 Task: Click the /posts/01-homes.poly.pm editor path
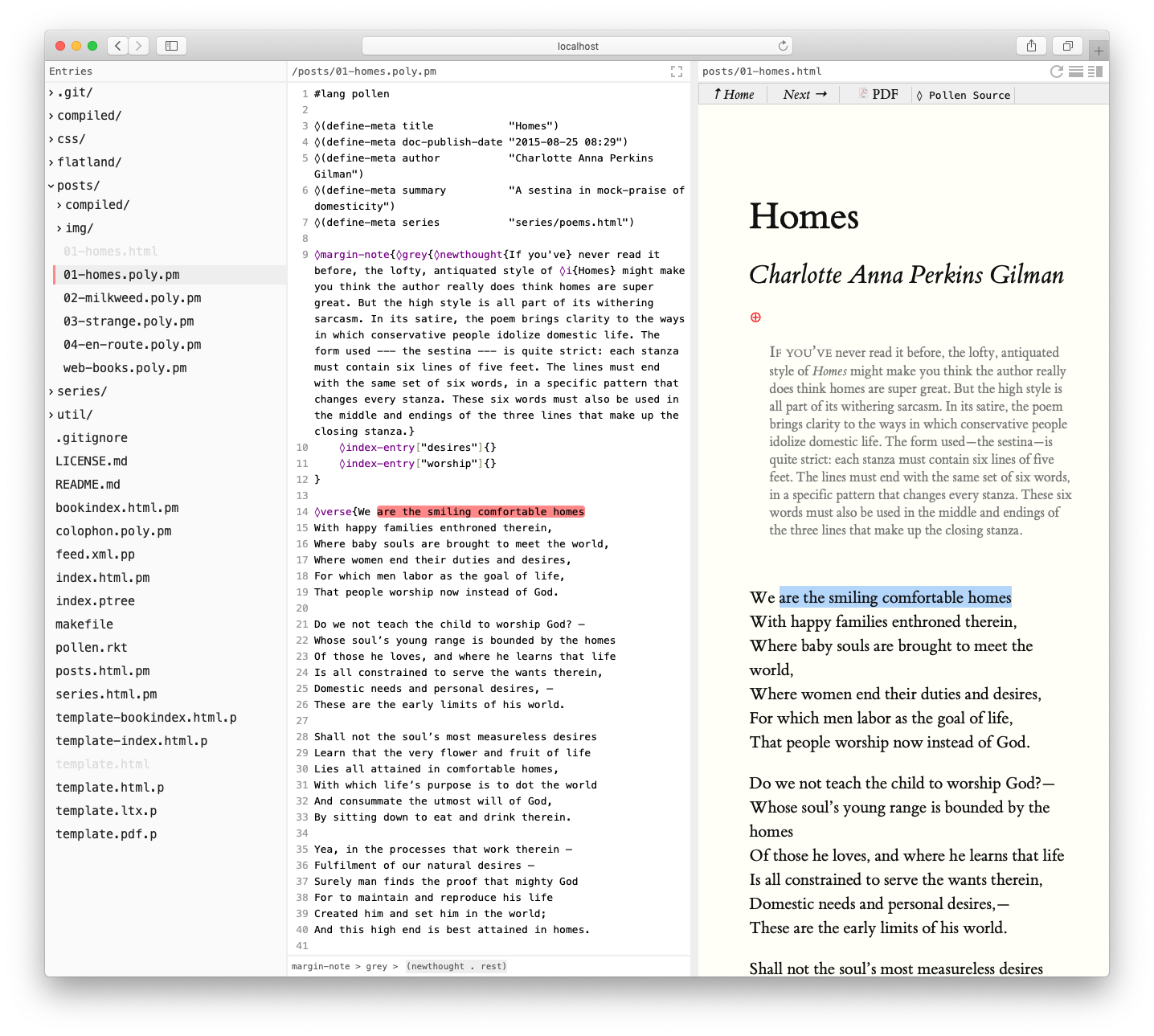(x=364, y=72)
